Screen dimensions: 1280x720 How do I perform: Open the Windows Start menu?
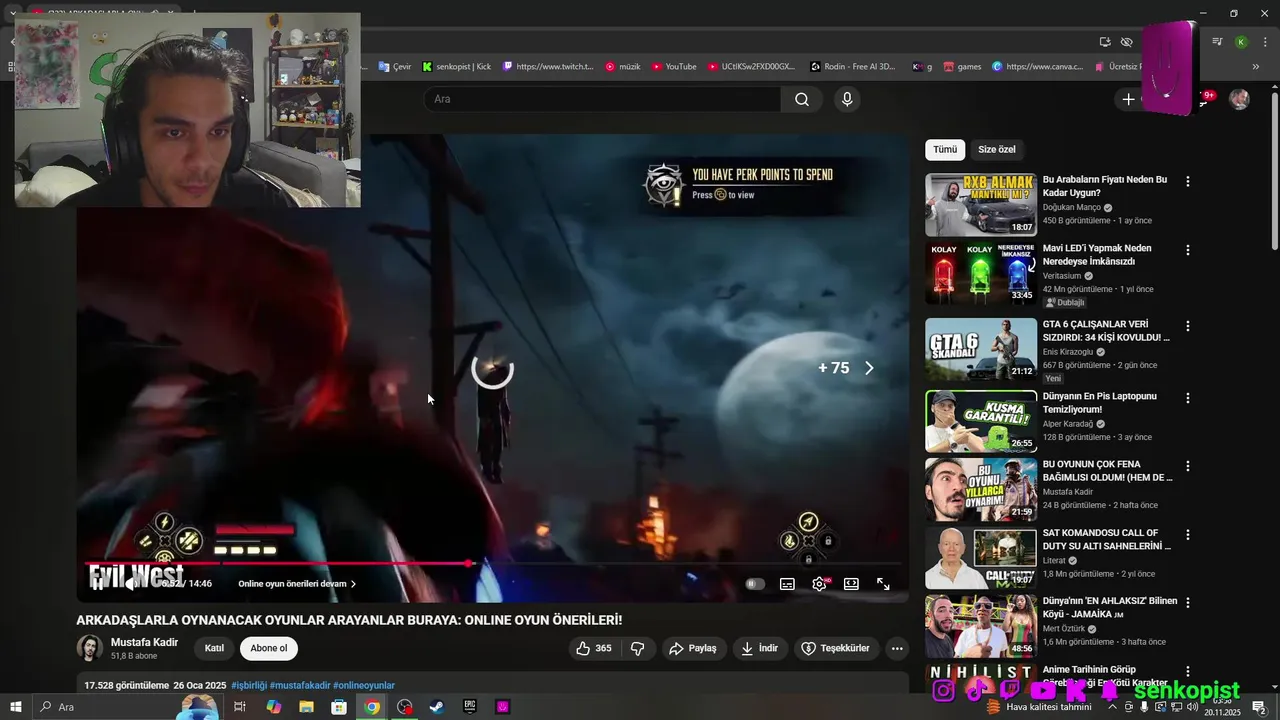coord(15,707)
